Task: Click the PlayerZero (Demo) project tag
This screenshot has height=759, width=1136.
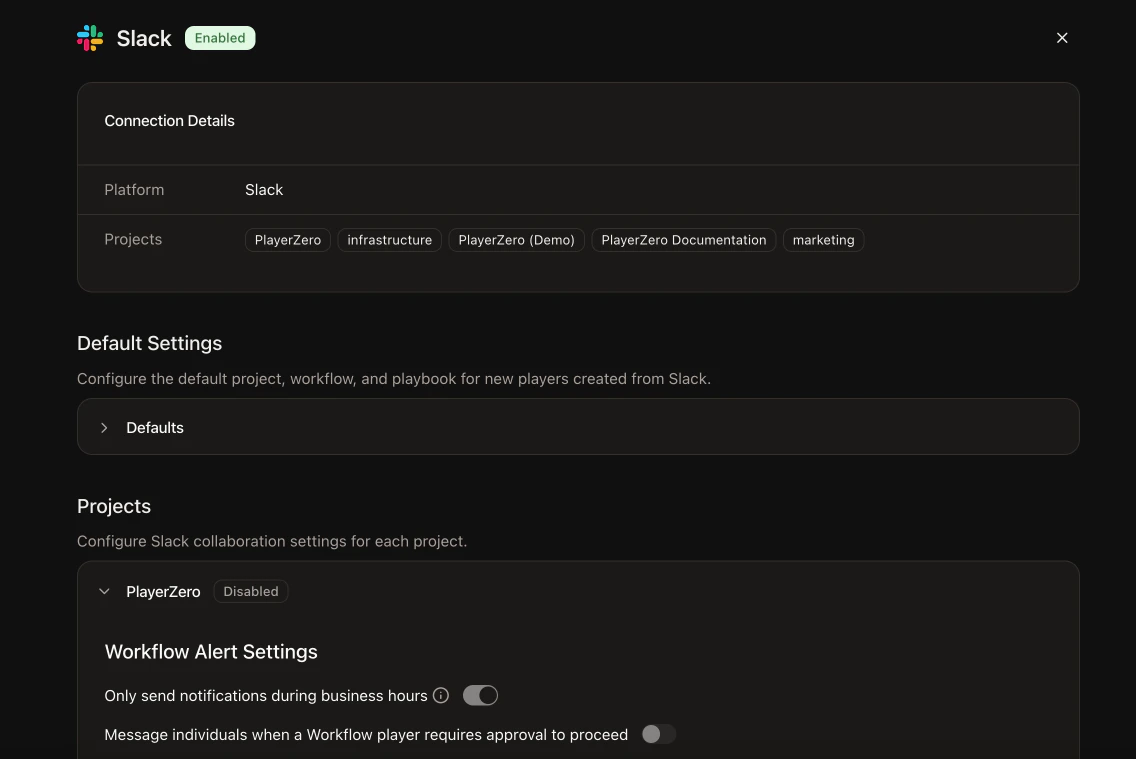Action: coord(516,239)
